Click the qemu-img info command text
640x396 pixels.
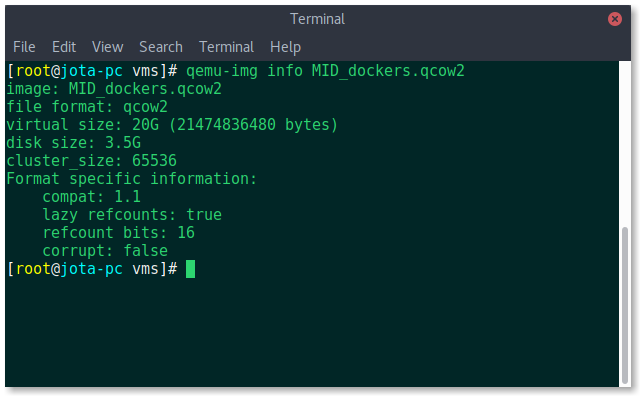(325, 71)
